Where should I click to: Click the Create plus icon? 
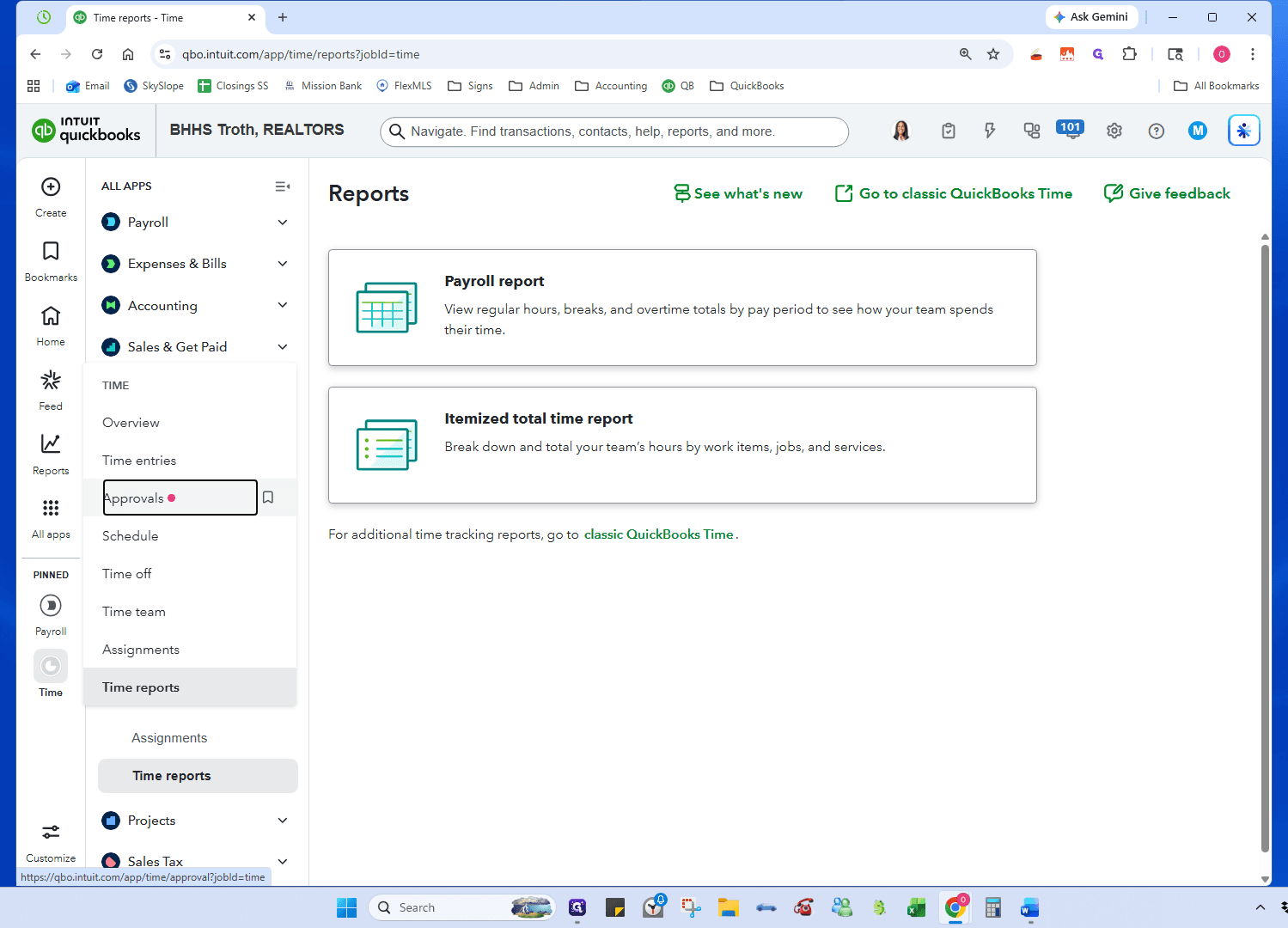[x=51, y=186]
